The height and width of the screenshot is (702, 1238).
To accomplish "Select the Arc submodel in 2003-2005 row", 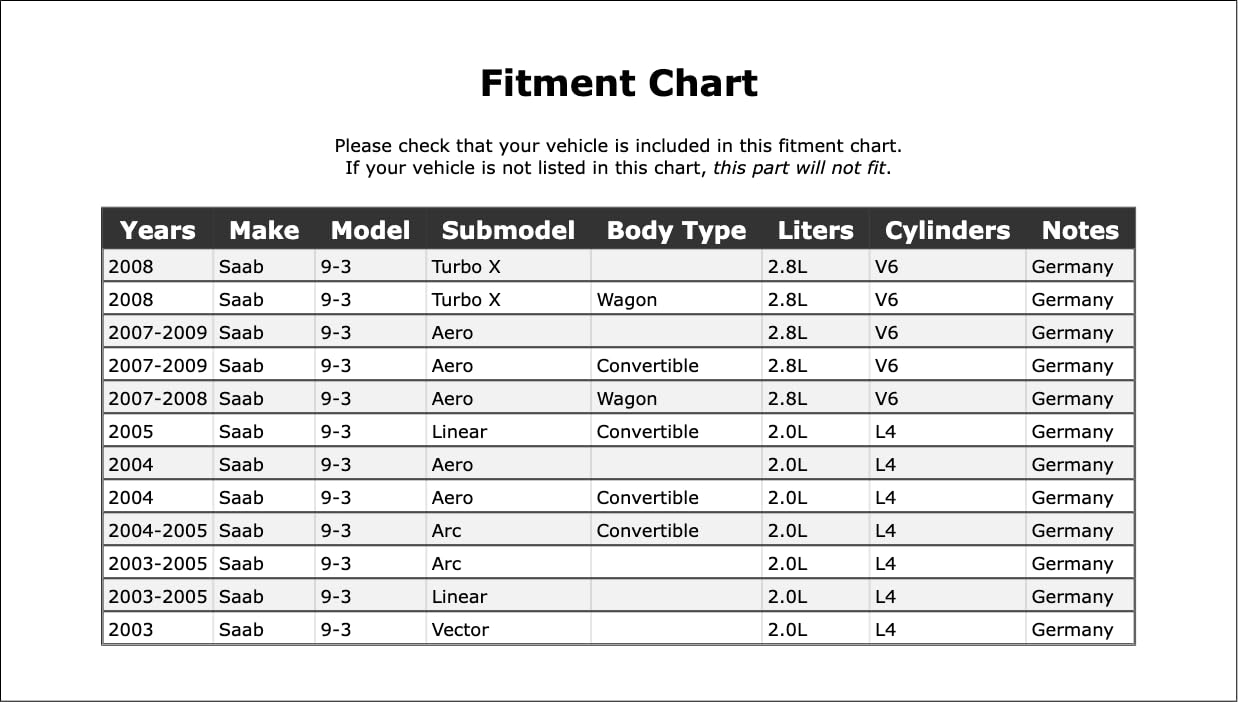I will pos(446,564).
